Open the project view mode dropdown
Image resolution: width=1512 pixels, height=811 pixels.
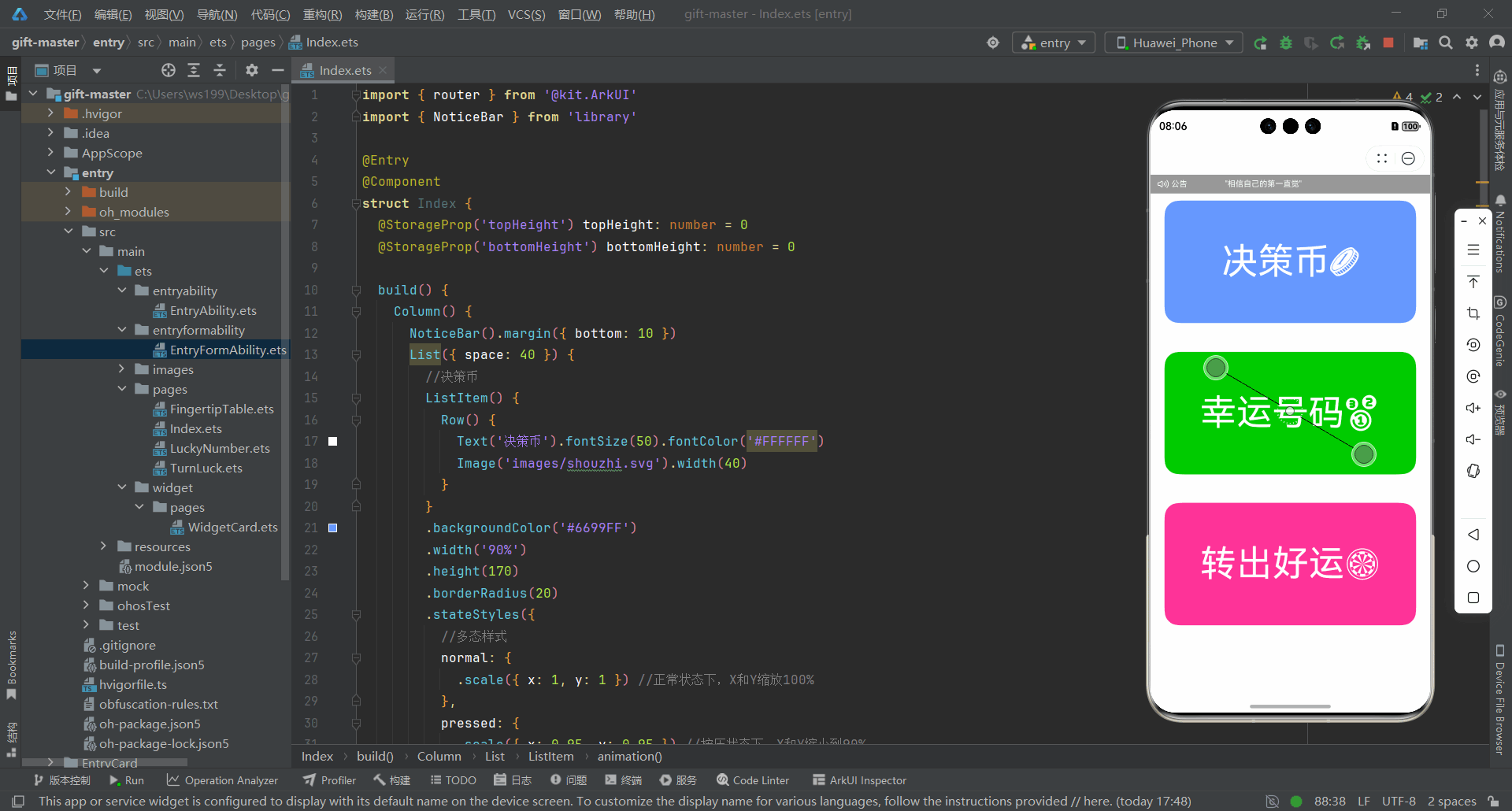coord(97,71)
